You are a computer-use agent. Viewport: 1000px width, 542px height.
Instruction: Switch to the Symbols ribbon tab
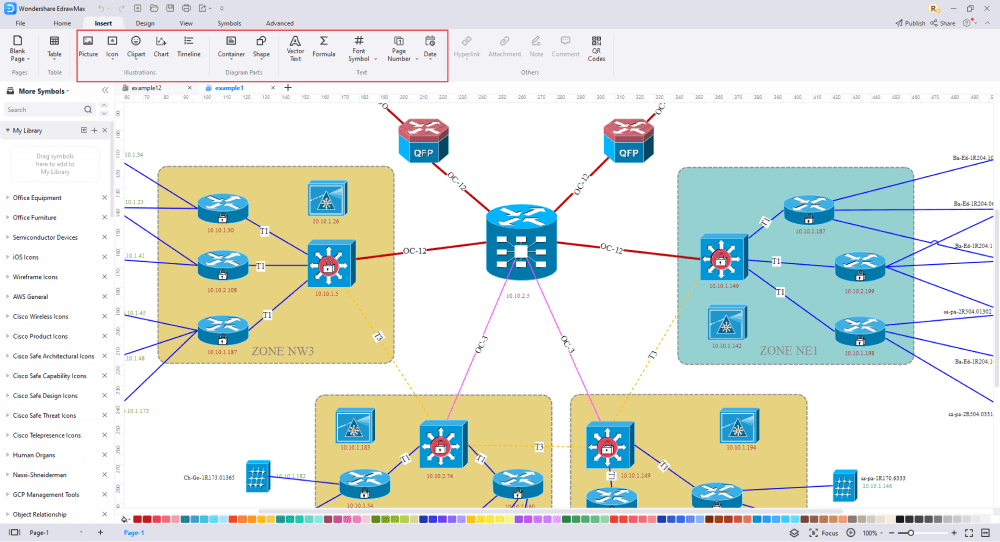pos(229,23)
